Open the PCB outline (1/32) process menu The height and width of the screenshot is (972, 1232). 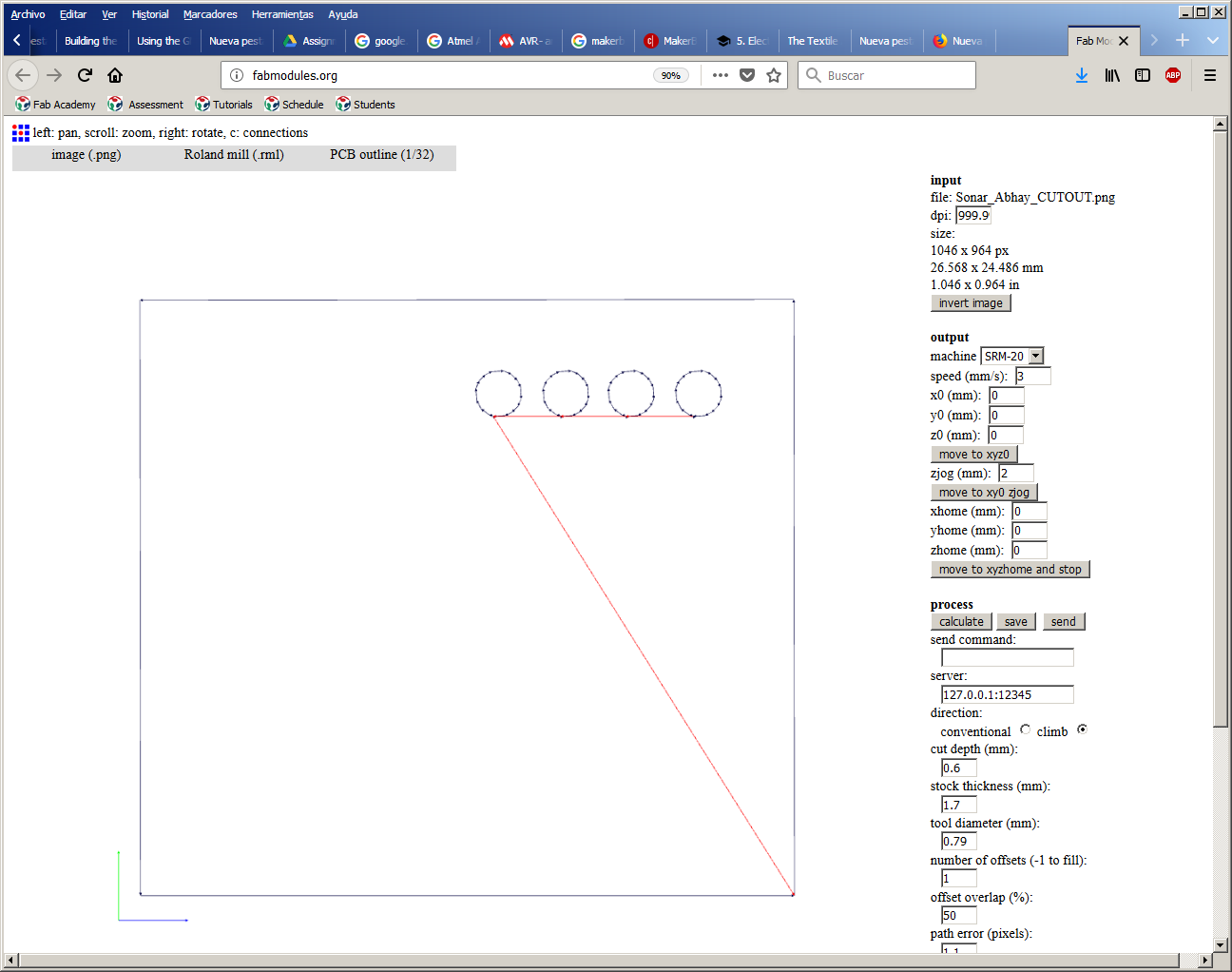pyautogui.click(x=382, y=155)
